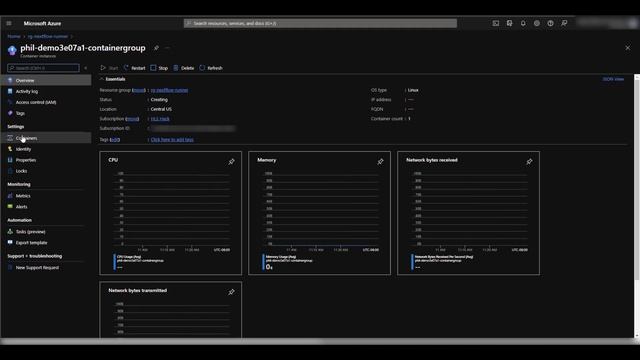Focus the left menu search field
The image size is (640, 360).
click(x=43, y=68)
